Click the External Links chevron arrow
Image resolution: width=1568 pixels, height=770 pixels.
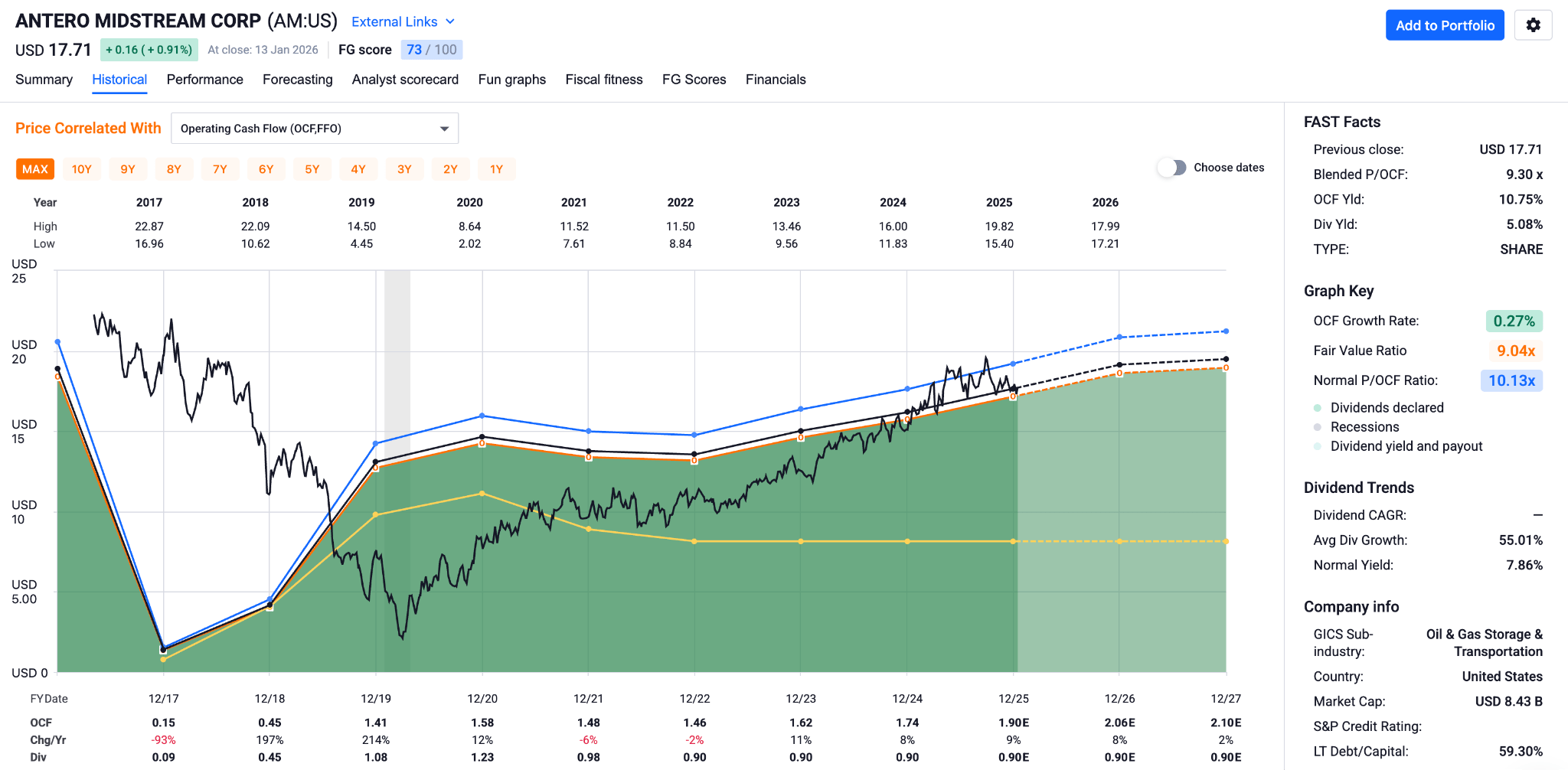point(450,21)
